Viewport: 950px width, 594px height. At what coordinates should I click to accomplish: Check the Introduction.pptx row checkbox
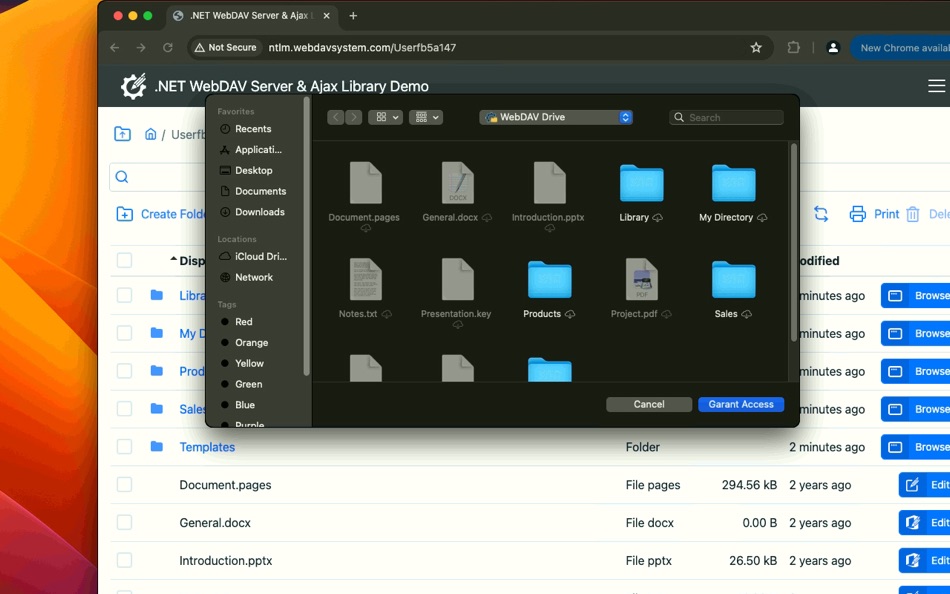click(124, 560)
